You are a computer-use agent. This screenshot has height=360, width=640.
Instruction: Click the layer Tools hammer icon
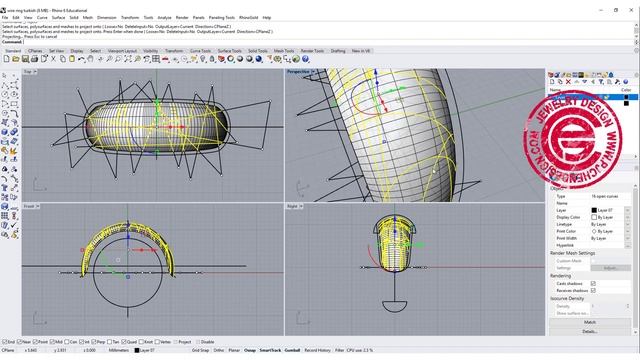tap(617, 82)
